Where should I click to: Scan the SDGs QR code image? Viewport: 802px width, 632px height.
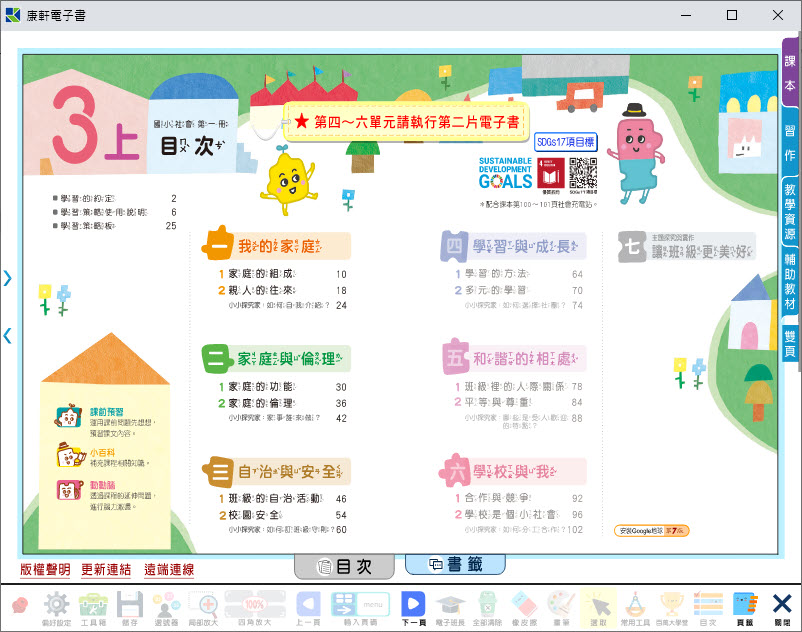(583, 174)
